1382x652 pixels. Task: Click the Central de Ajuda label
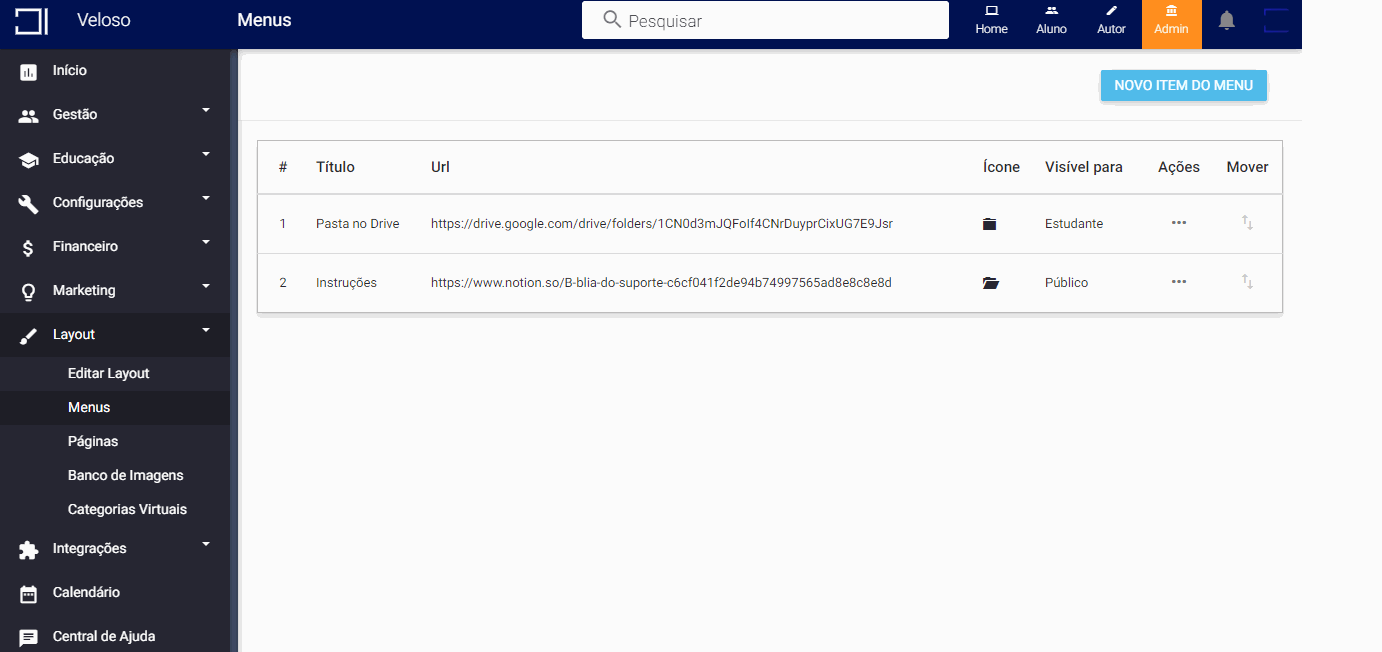coord(104,636)
